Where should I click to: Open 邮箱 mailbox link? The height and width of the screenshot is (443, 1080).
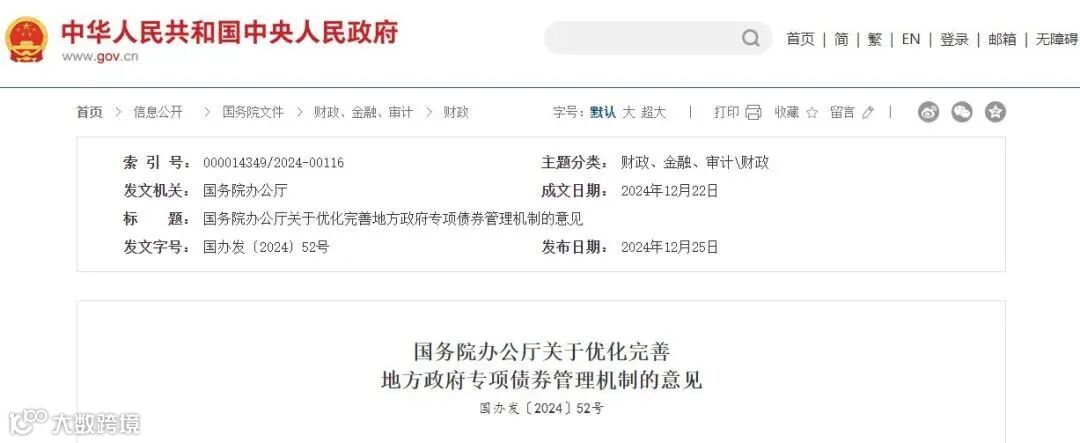1002,39
